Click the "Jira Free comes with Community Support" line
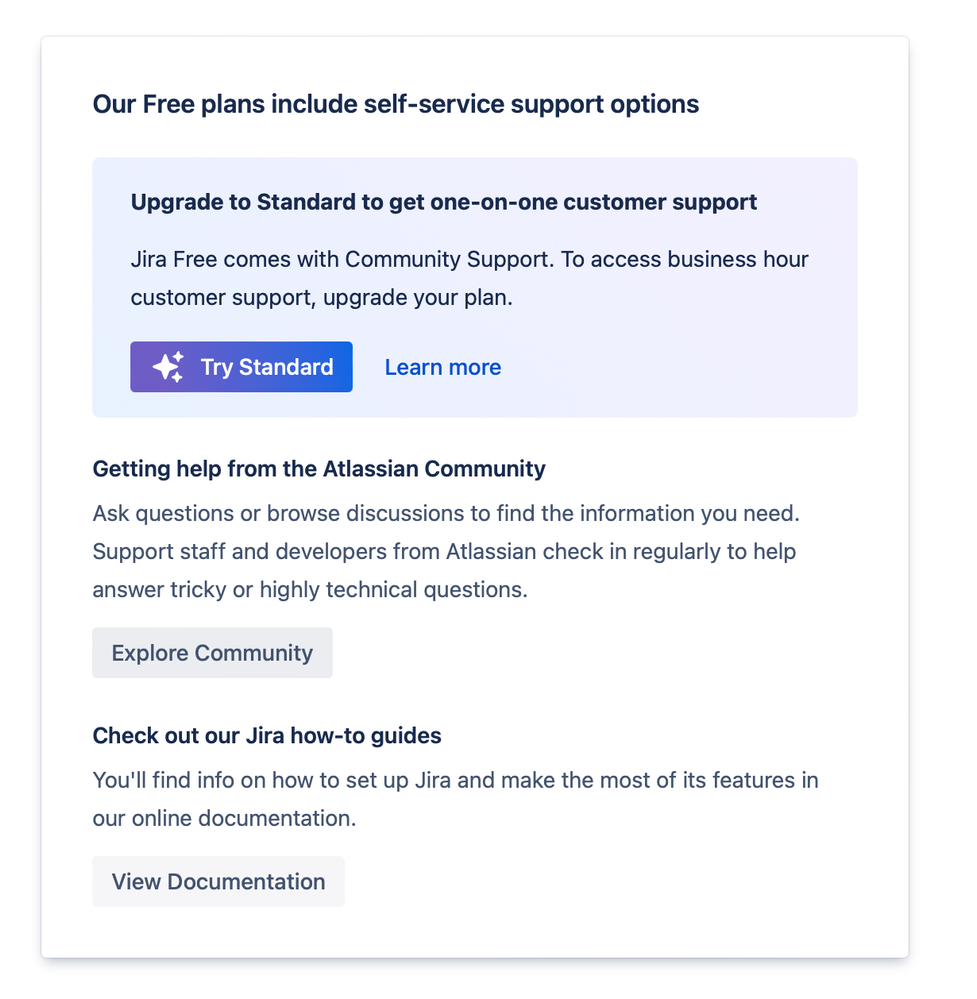Viewport: 977px width, 999px height. tap(470, 259)
